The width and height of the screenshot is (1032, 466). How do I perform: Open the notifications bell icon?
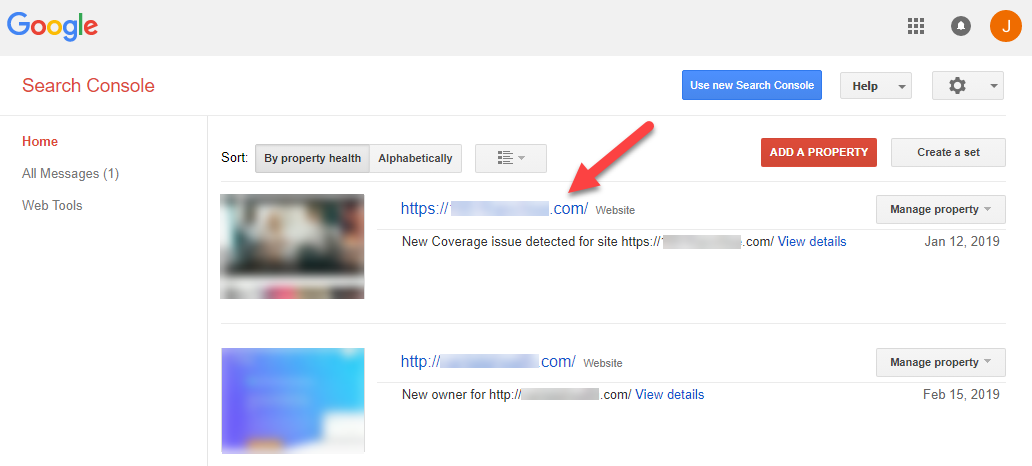coord(961,26)
